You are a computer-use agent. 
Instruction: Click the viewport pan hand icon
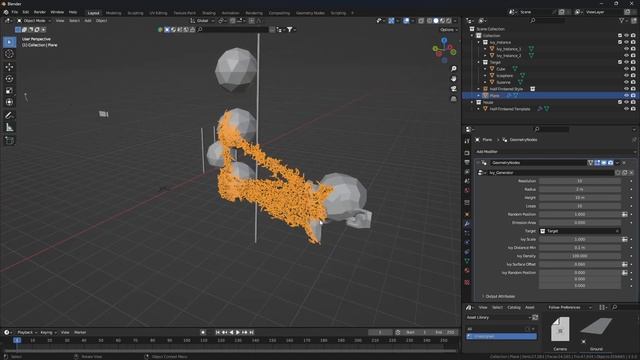pyautogui.click(x=453, y=78)
